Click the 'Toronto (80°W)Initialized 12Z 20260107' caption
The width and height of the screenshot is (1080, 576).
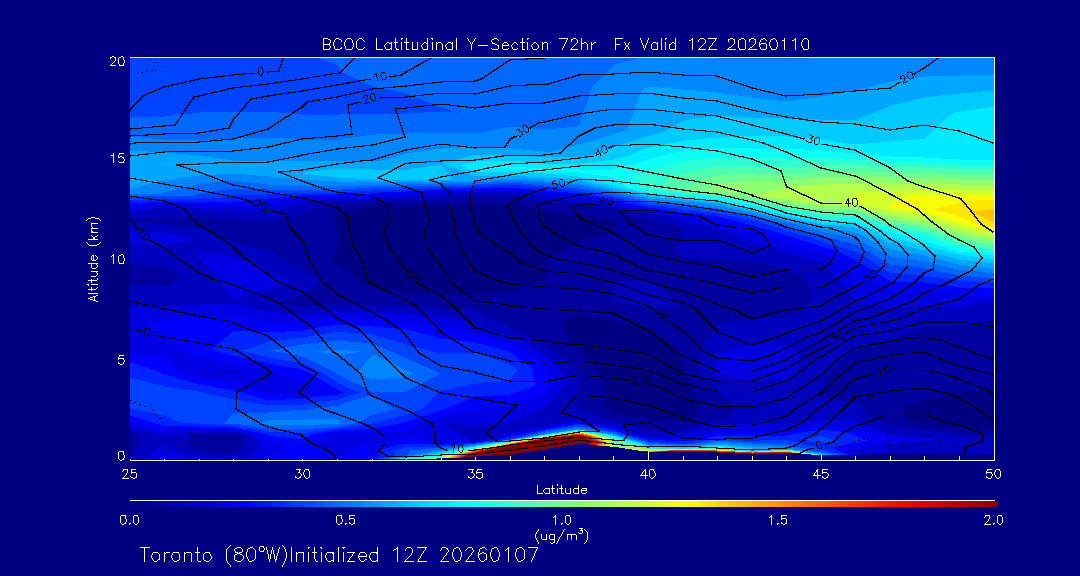340,555
